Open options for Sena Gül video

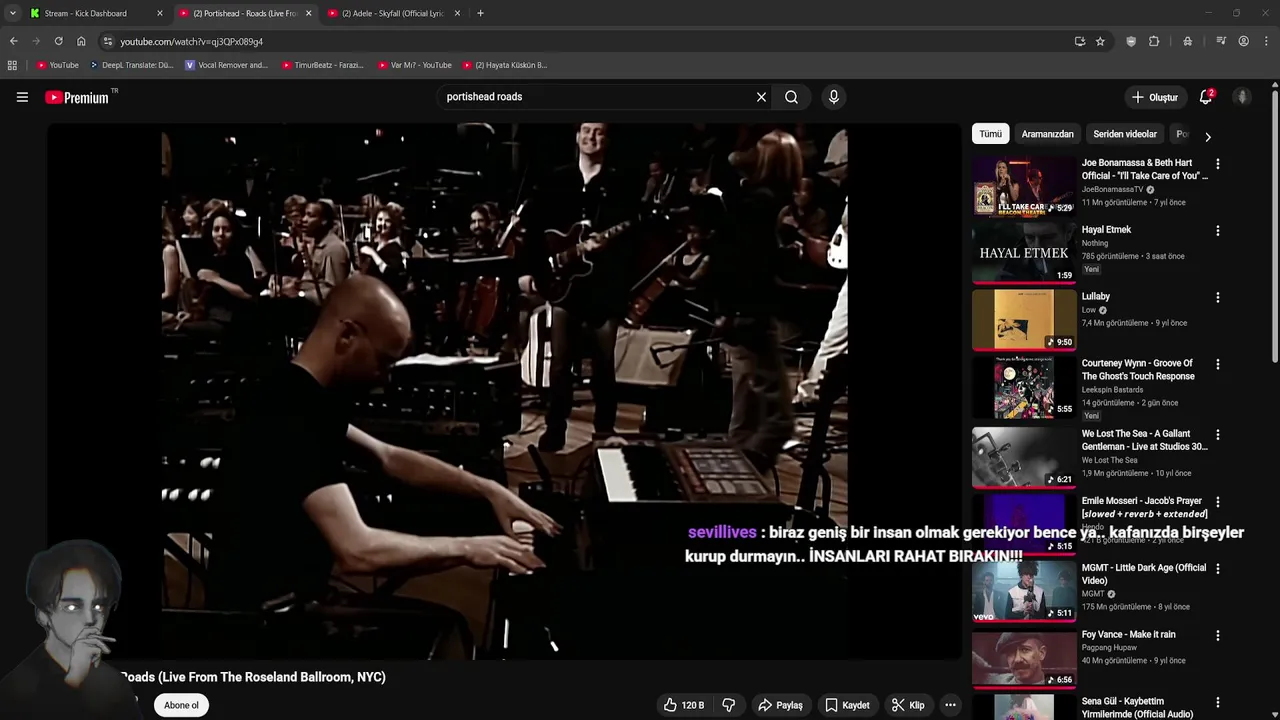pos(1217,703)
